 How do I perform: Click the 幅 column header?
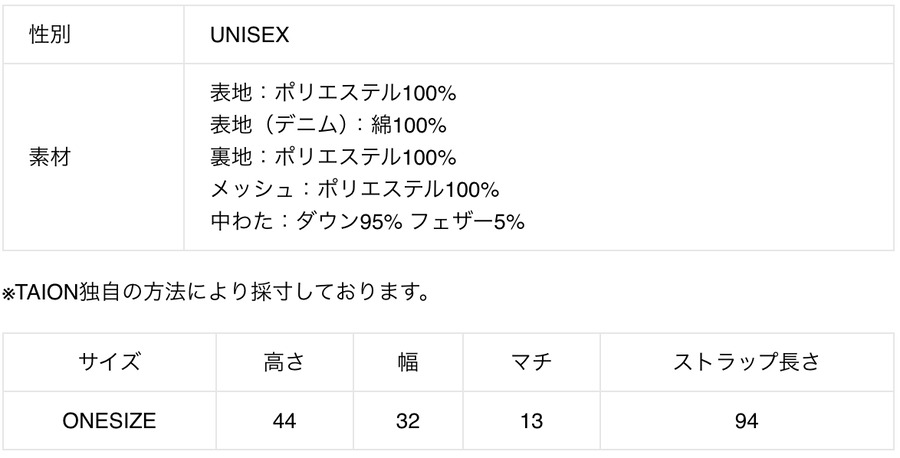pos(407,362)
